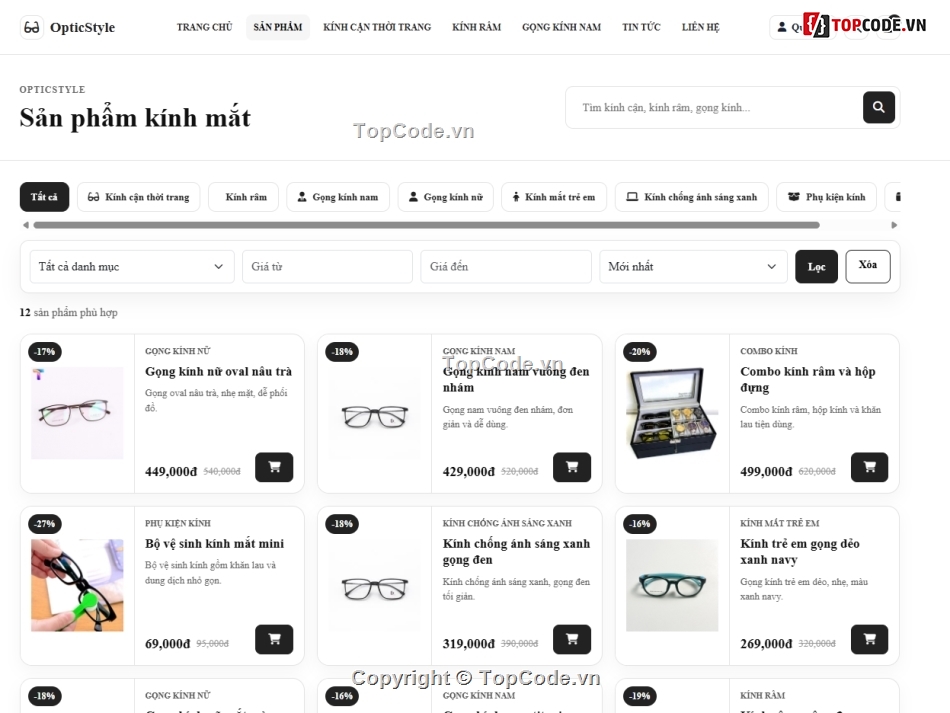Select the Gọng kính nam category chip
The image size is (950, 713).
(338, 197)
